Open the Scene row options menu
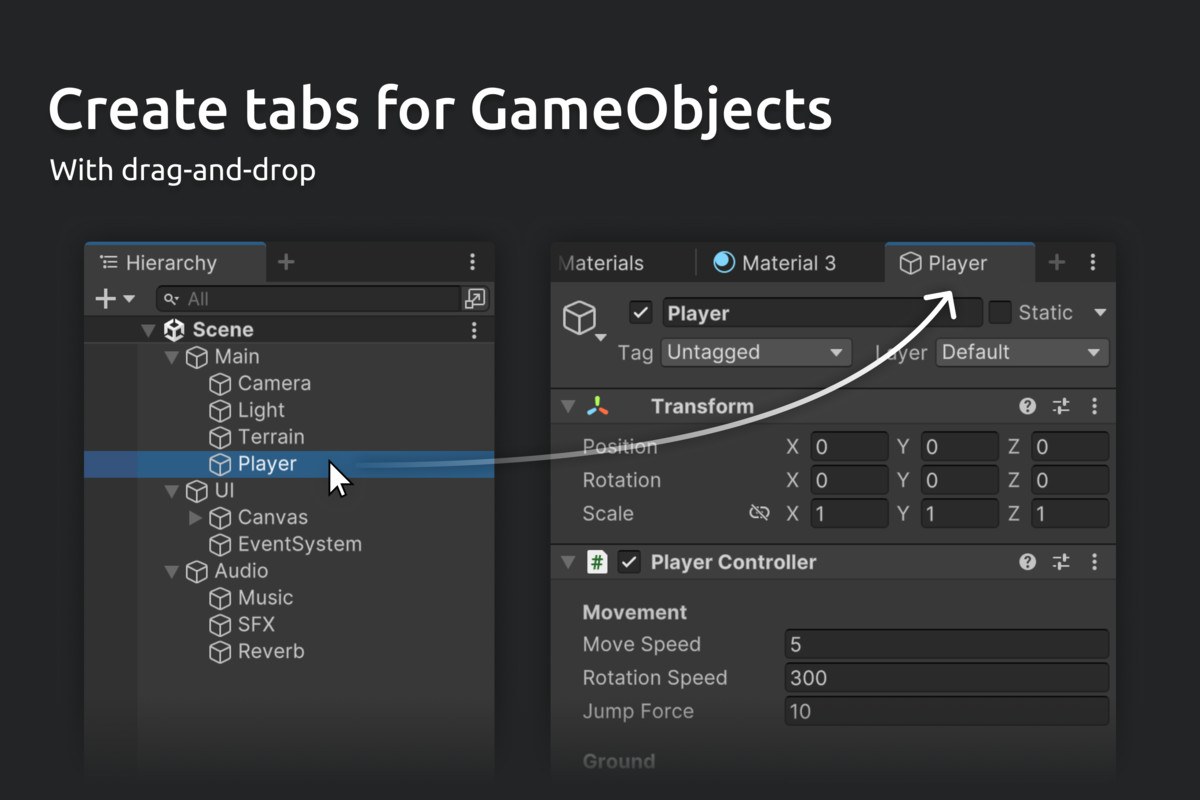 pos(474,330)
